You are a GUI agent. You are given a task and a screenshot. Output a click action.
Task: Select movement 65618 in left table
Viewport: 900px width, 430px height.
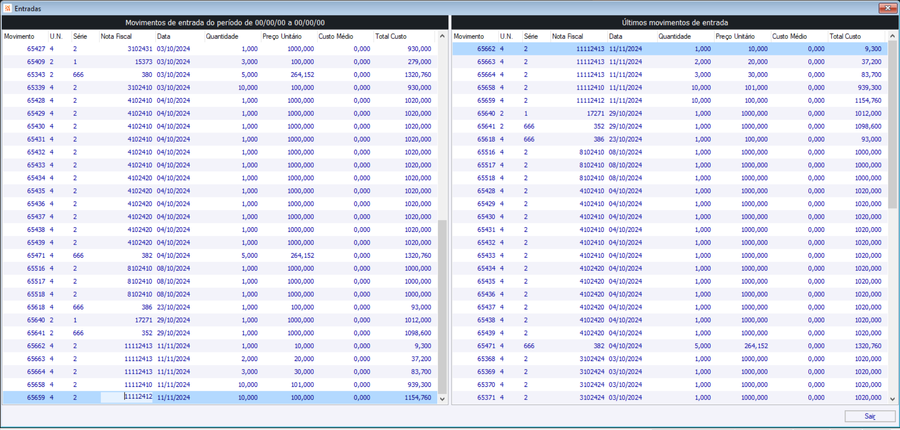220,307
